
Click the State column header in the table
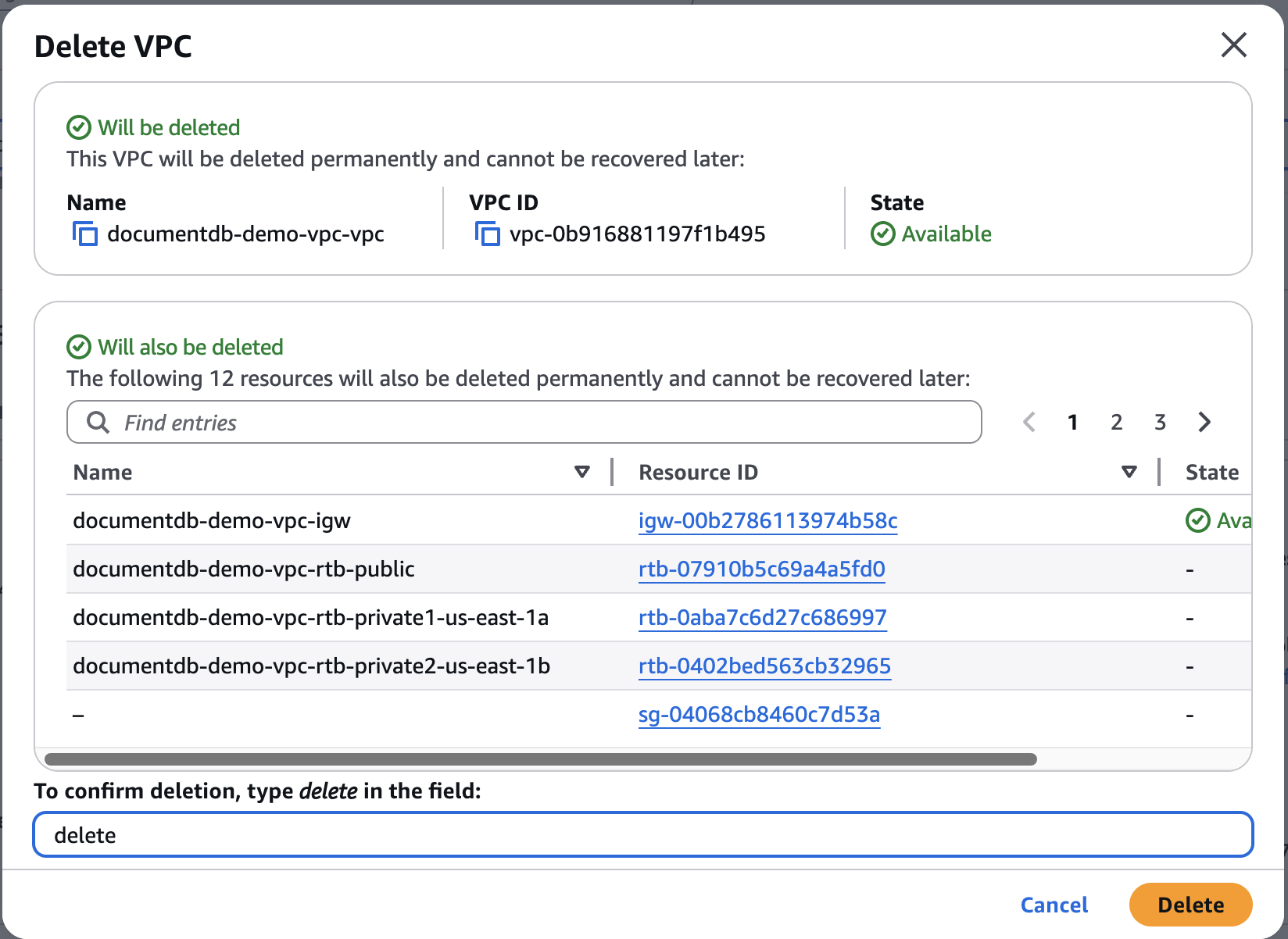click(x=1212, y=473)
